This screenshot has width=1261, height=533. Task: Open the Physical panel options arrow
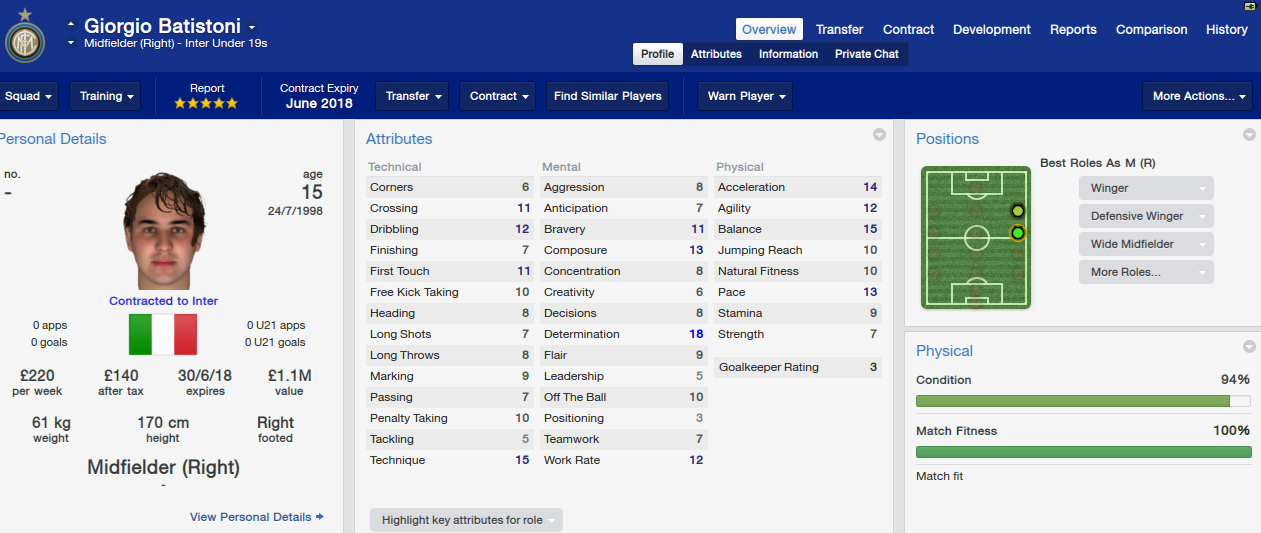1249,347
